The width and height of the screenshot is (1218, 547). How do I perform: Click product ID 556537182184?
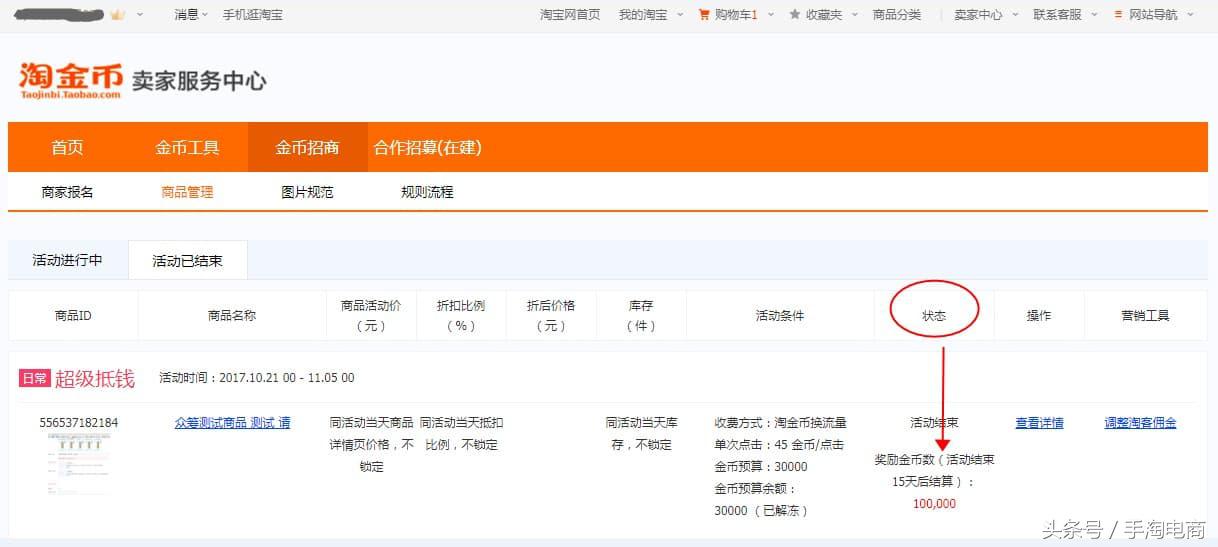click(x=79, y=423)
